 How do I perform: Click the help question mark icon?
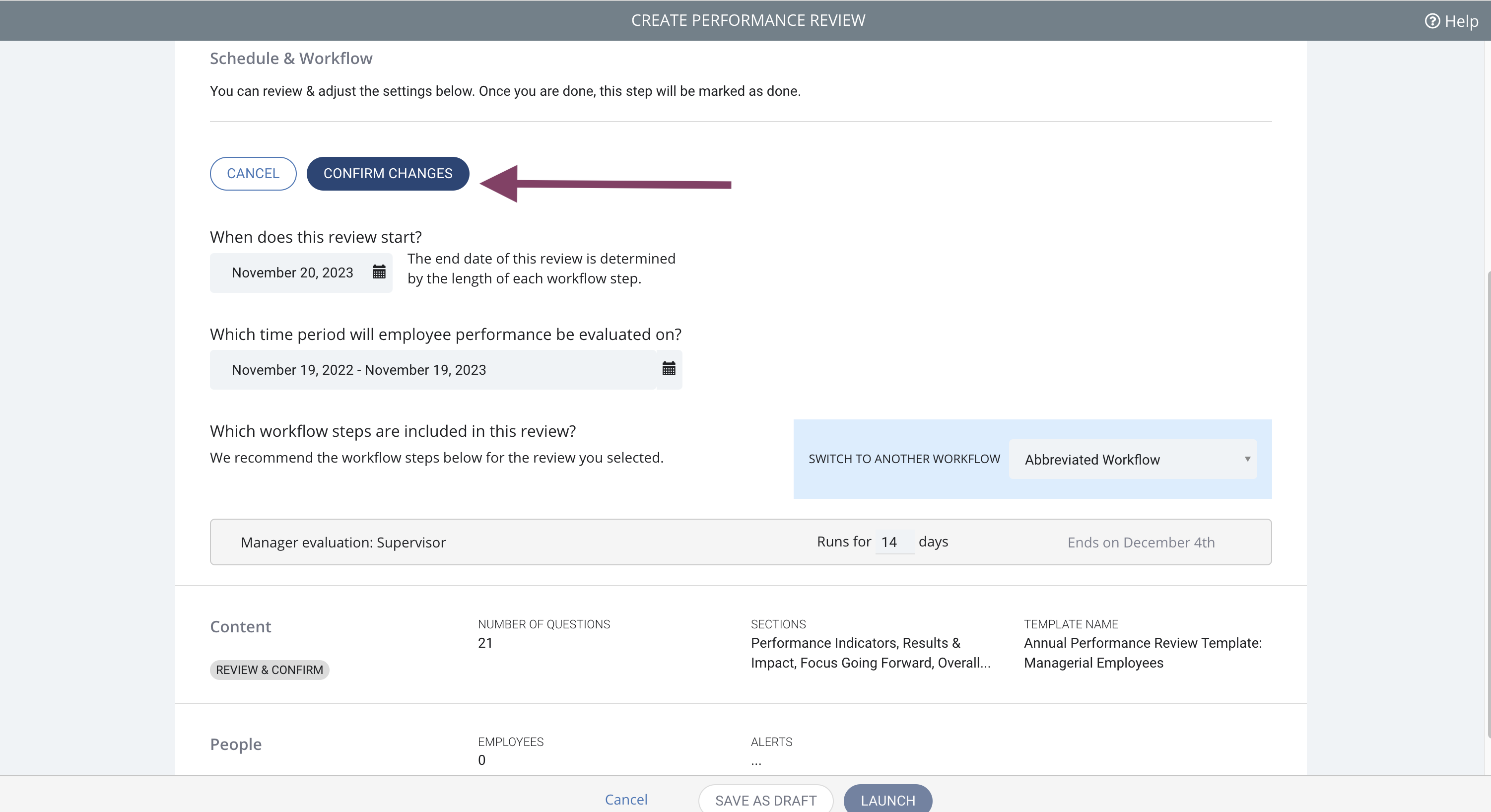[1432, 21]
